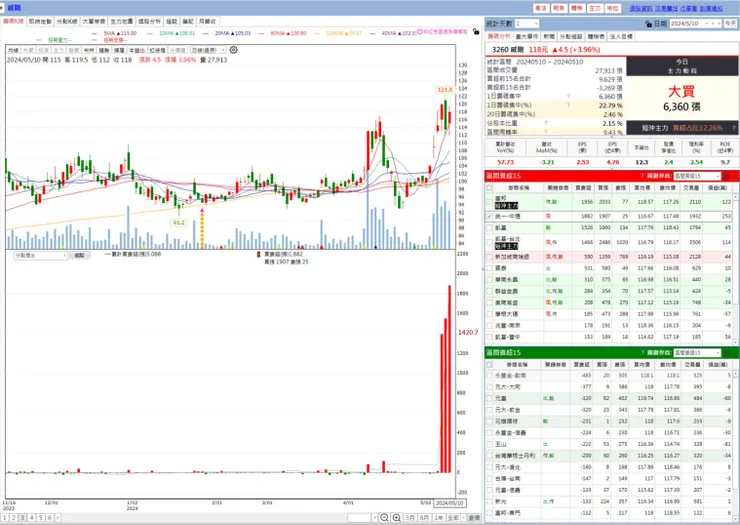Toggle select-all checkbox in buy table header

489,188
